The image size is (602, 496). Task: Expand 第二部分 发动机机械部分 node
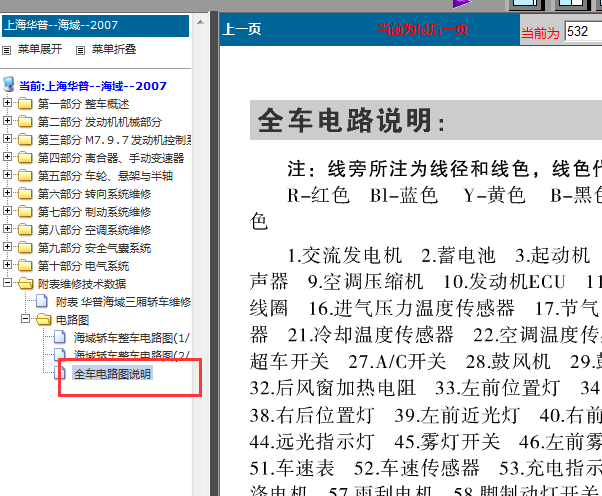click(x=7, y=121)
